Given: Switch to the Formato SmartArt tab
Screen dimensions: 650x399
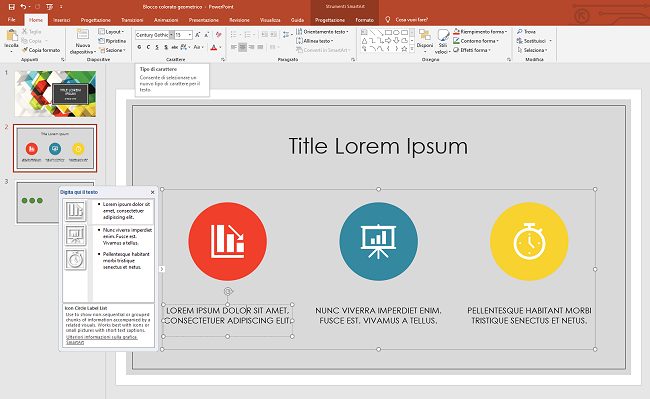Looking at the screenshot, I should 364,19.
